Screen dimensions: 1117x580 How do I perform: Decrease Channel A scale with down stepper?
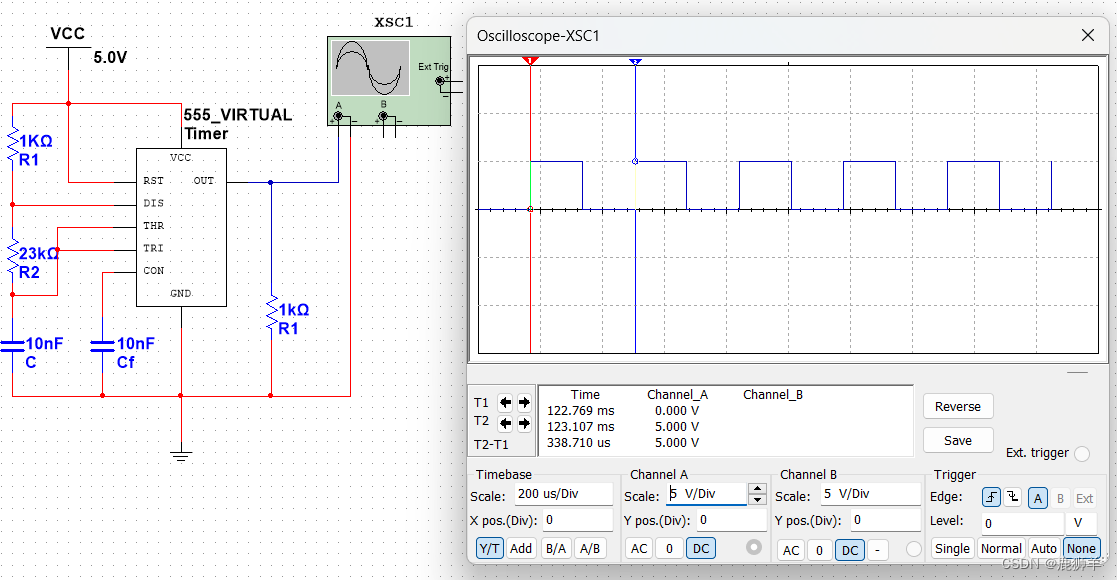[x=758, y=498]
